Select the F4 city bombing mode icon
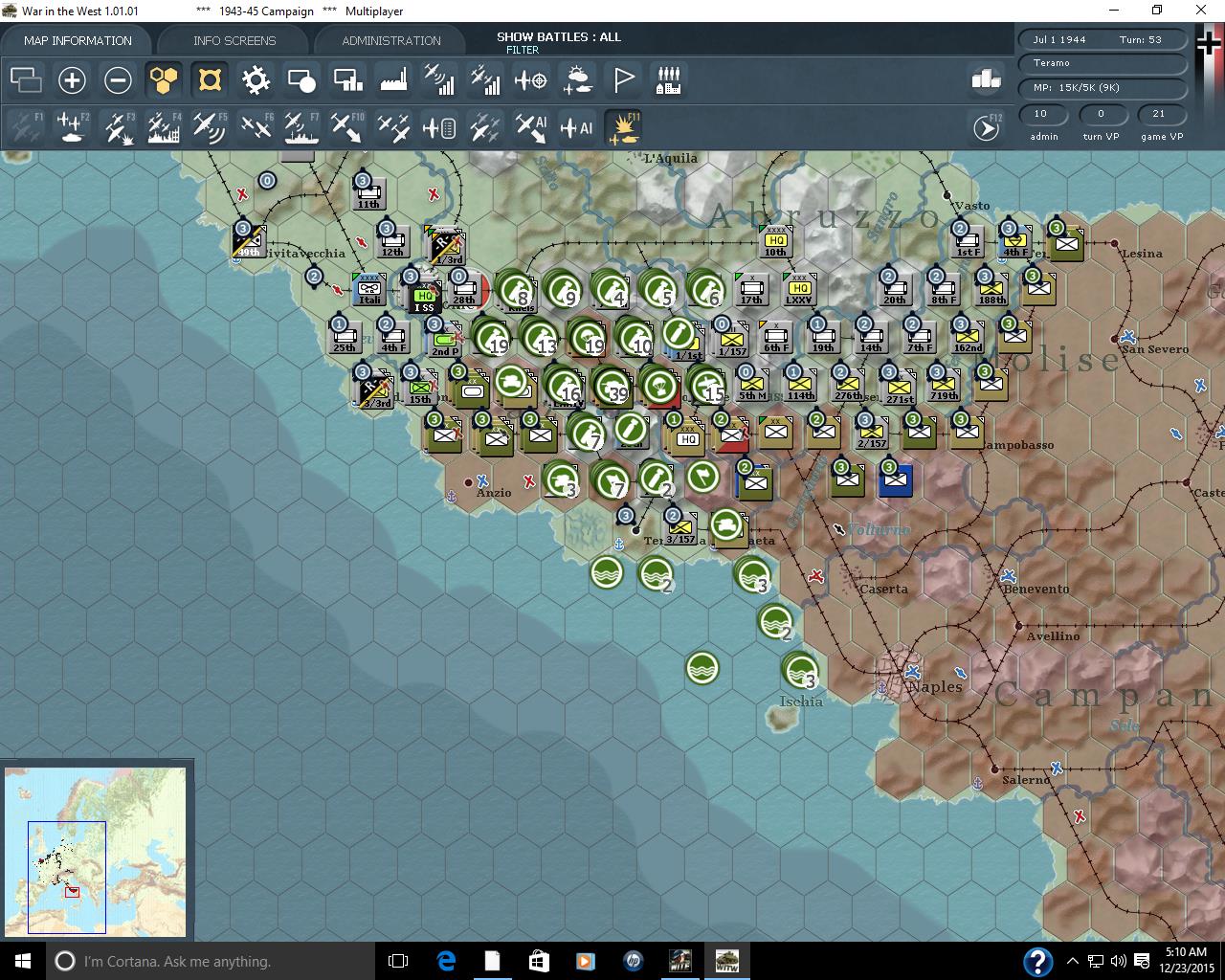1225x980 pixels. coord(164,127)
